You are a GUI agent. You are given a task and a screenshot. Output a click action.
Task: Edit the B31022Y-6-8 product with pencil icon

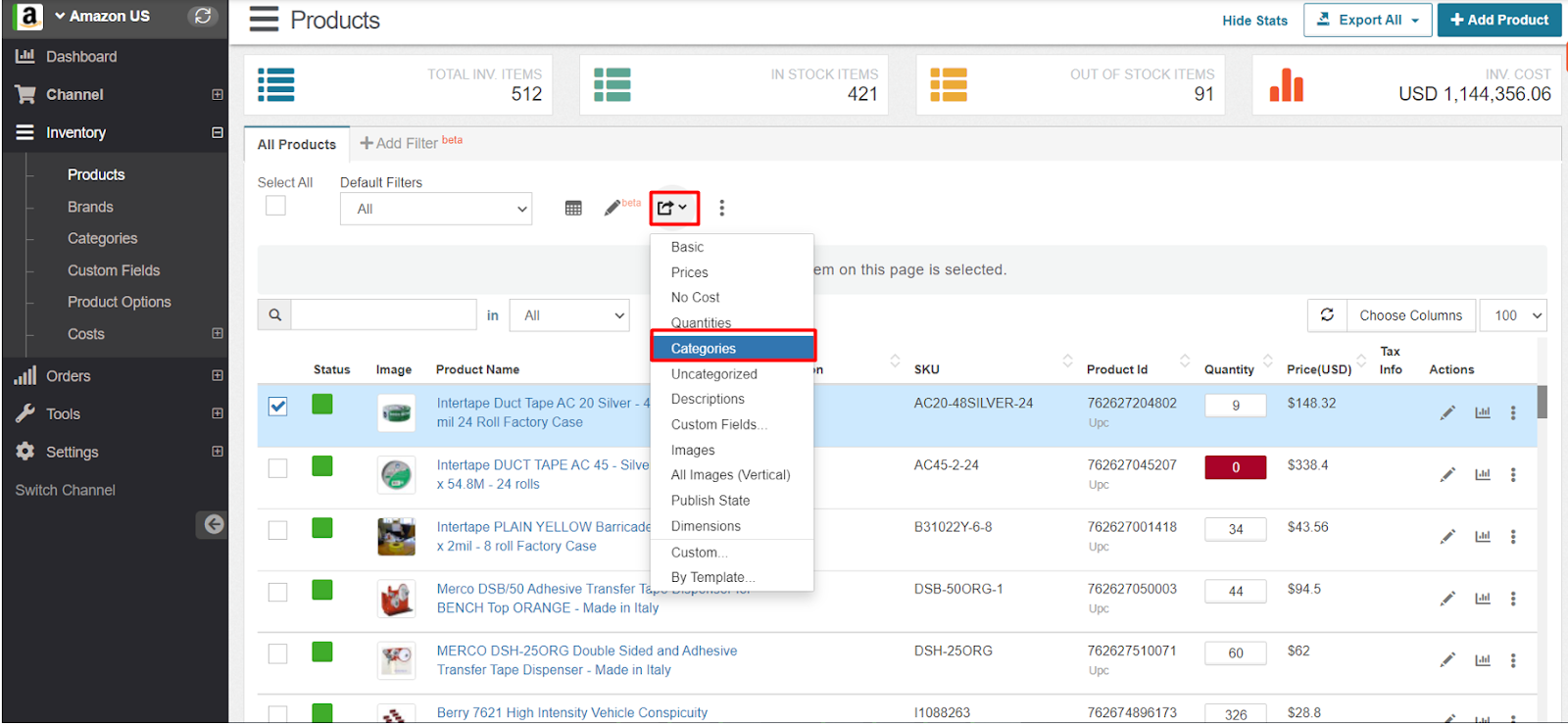[x=1447, y=537]
